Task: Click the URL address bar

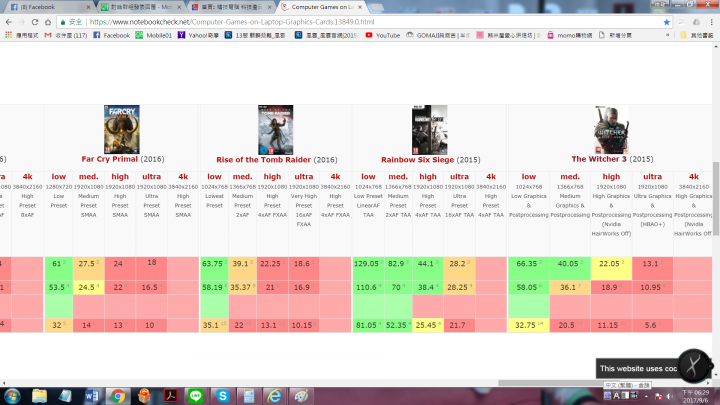Action: [x=367, y=22]
